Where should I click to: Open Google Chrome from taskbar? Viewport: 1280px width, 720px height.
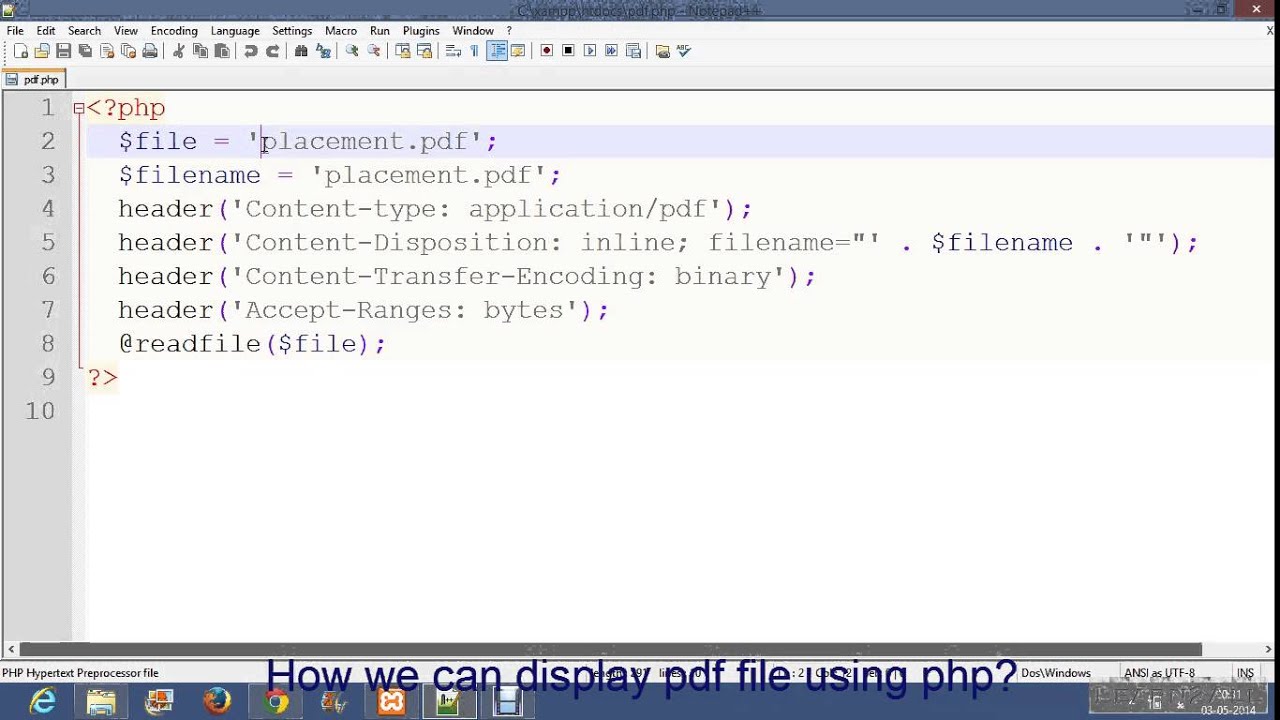coord(275,702)
